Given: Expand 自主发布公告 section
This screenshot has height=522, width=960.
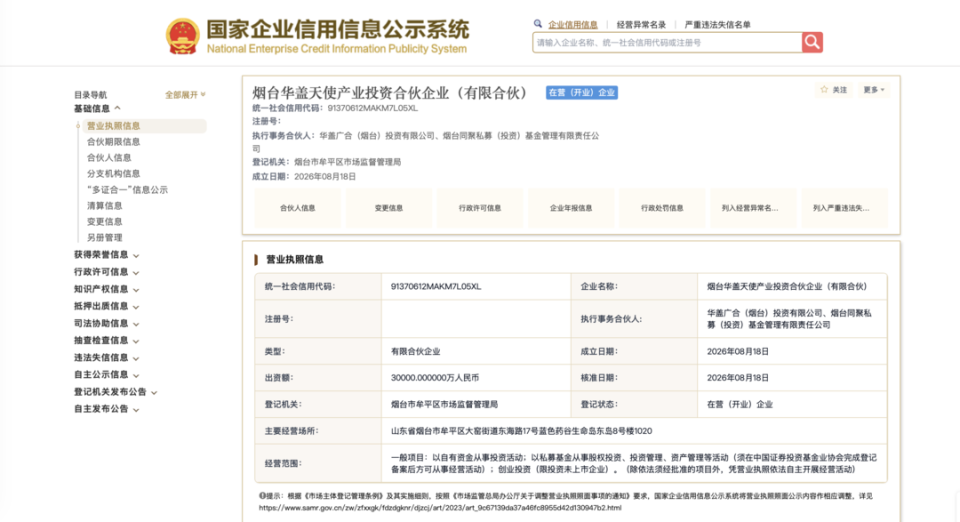Looking at the screenshot, I should click(107, 409).
